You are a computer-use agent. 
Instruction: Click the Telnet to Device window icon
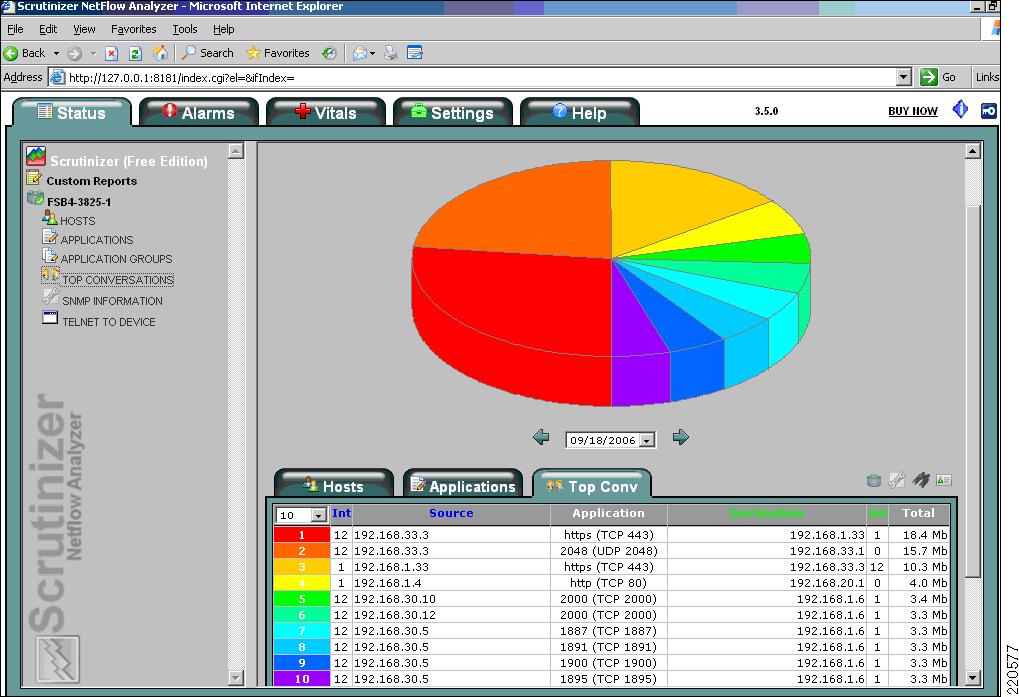pos(50,318)
